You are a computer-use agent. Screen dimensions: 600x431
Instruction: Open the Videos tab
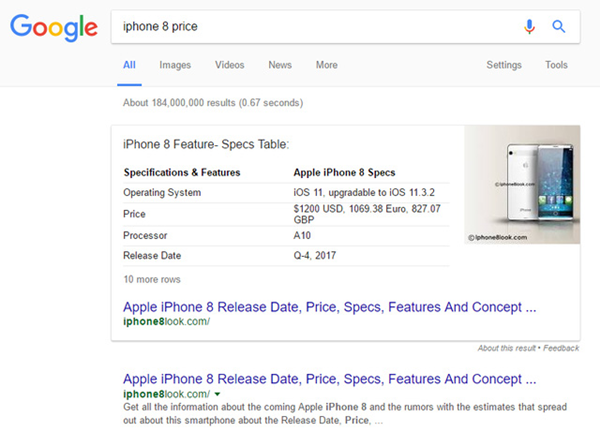230,65
